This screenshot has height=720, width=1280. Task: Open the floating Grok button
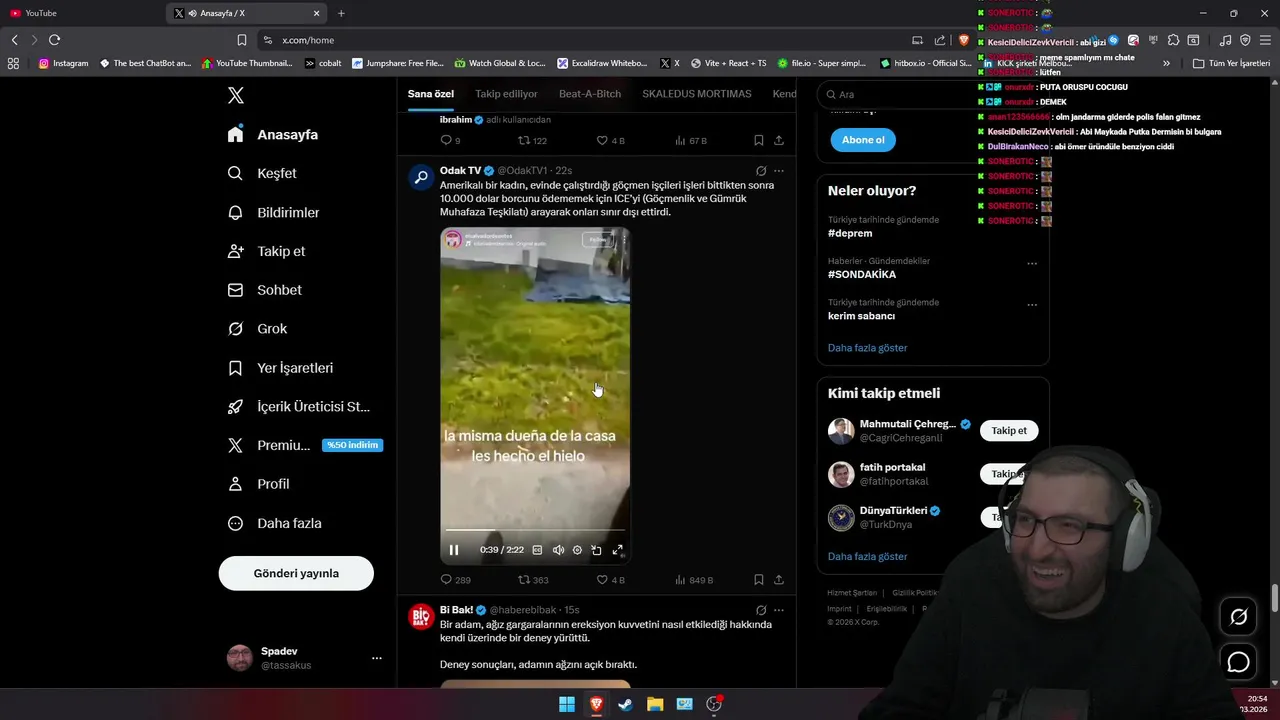click(x=1238, y=617)
